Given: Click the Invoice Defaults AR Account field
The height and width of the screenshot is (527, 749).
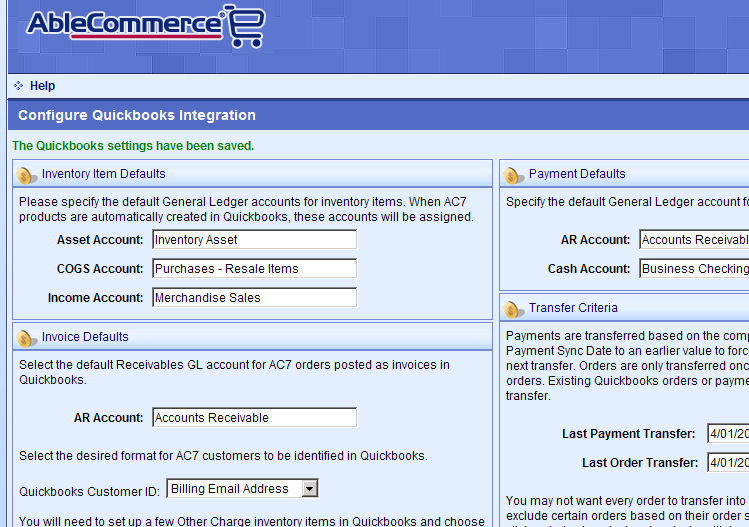Looking at the screenshot, I should (255, 418).
